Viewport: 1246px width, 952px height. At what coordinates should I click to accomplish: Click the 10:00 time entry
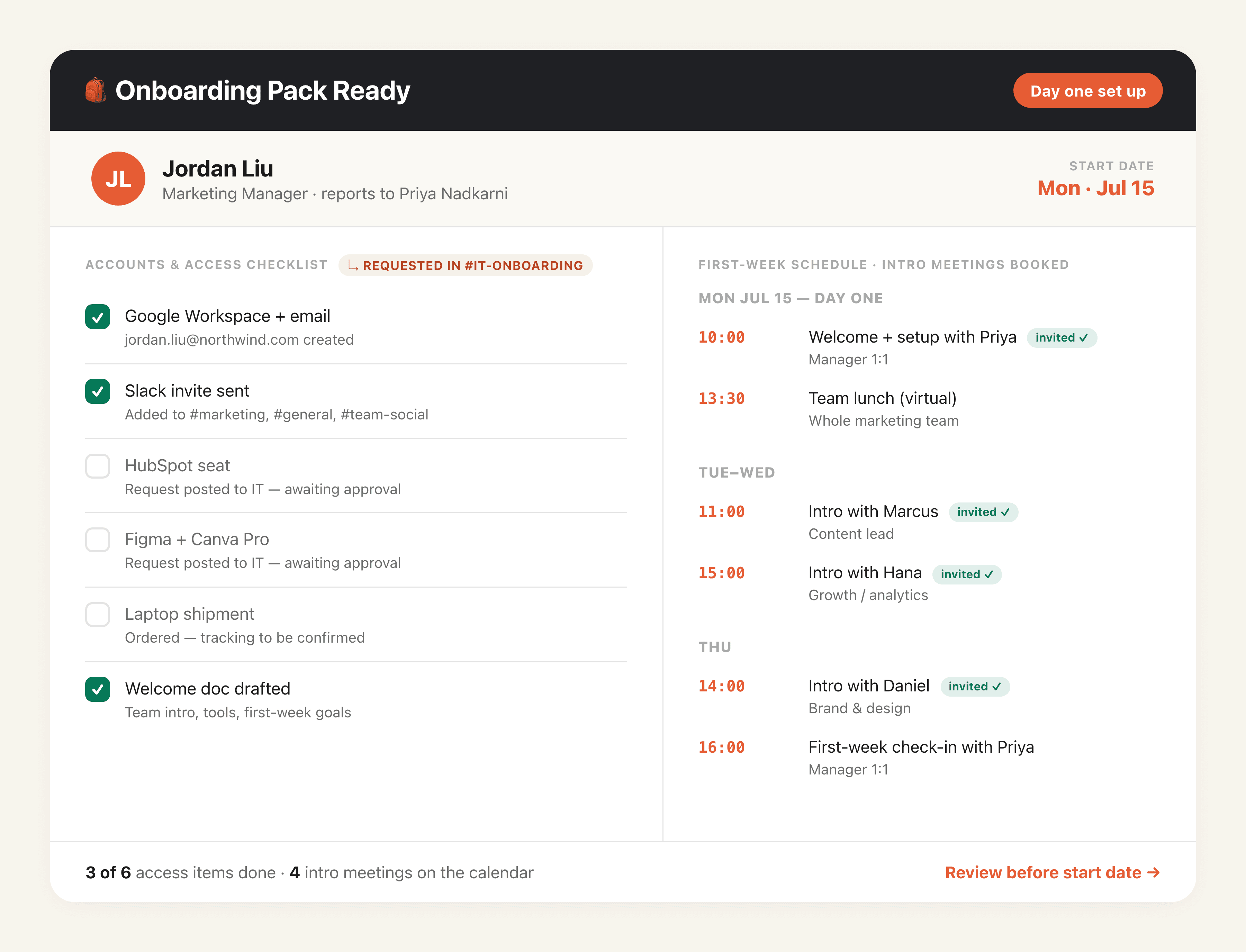[x=721, y=337]
